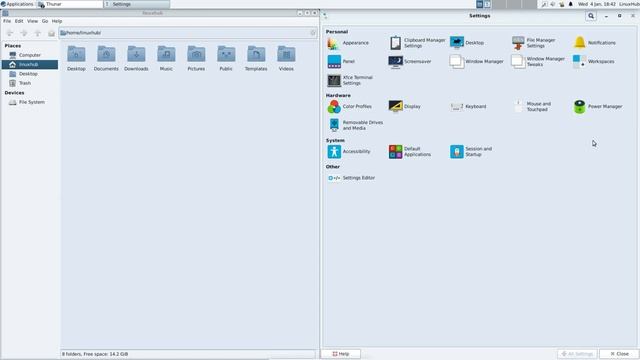Click the notification bell in system tray

pyautogui.click(x=571, y=4)
